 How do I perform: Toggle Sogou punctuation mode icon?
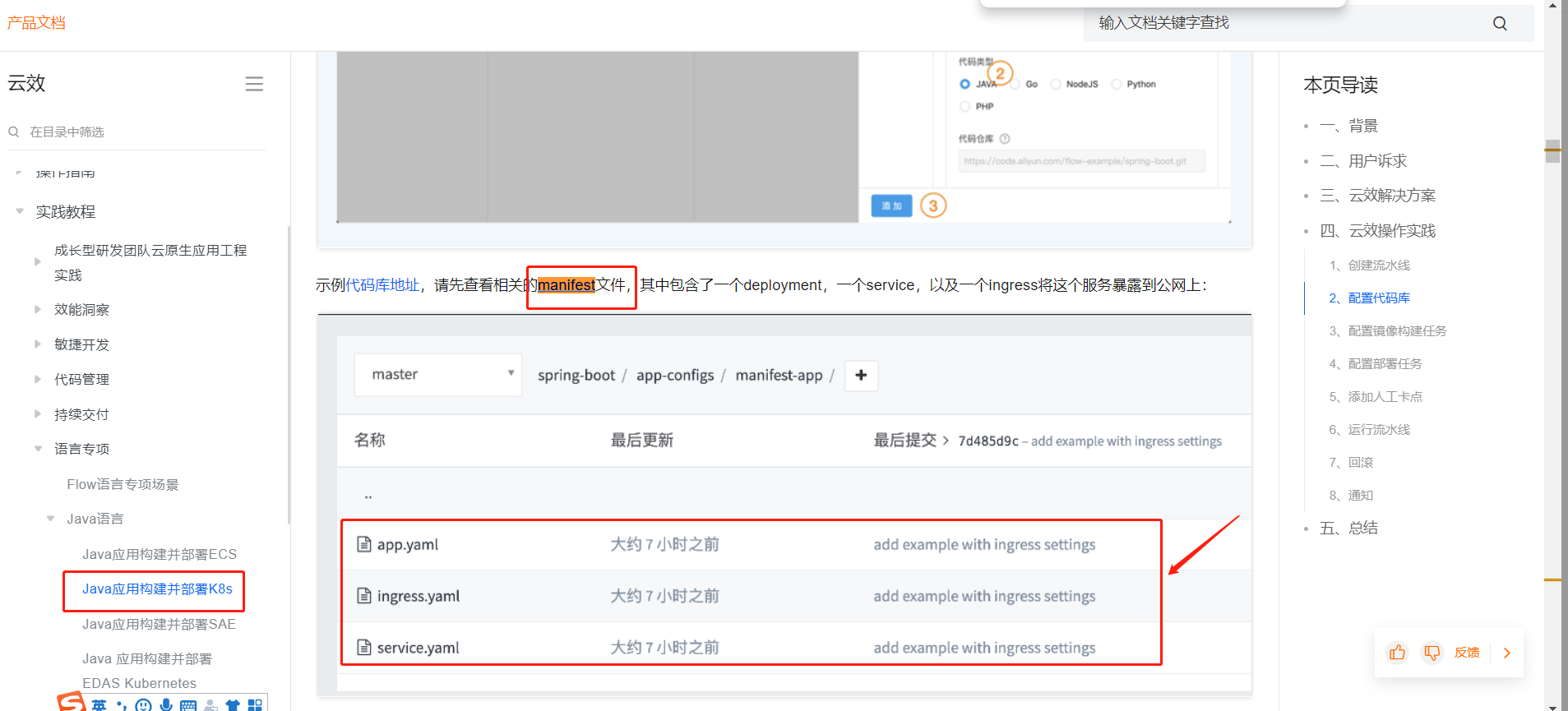point(122,705)
